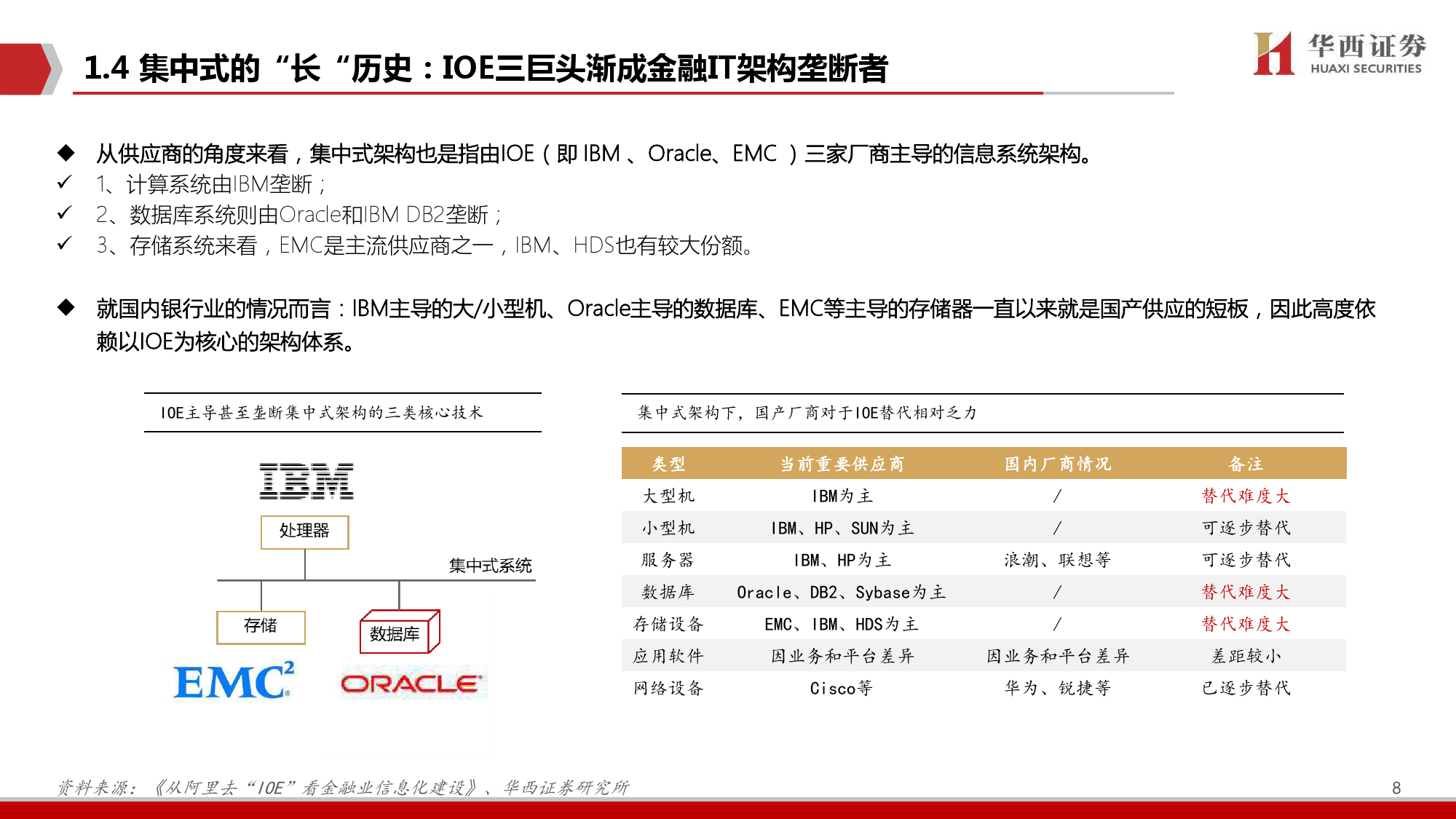Click the cell IBM、HP为主

pyautogui.click(x=842, y=560)
